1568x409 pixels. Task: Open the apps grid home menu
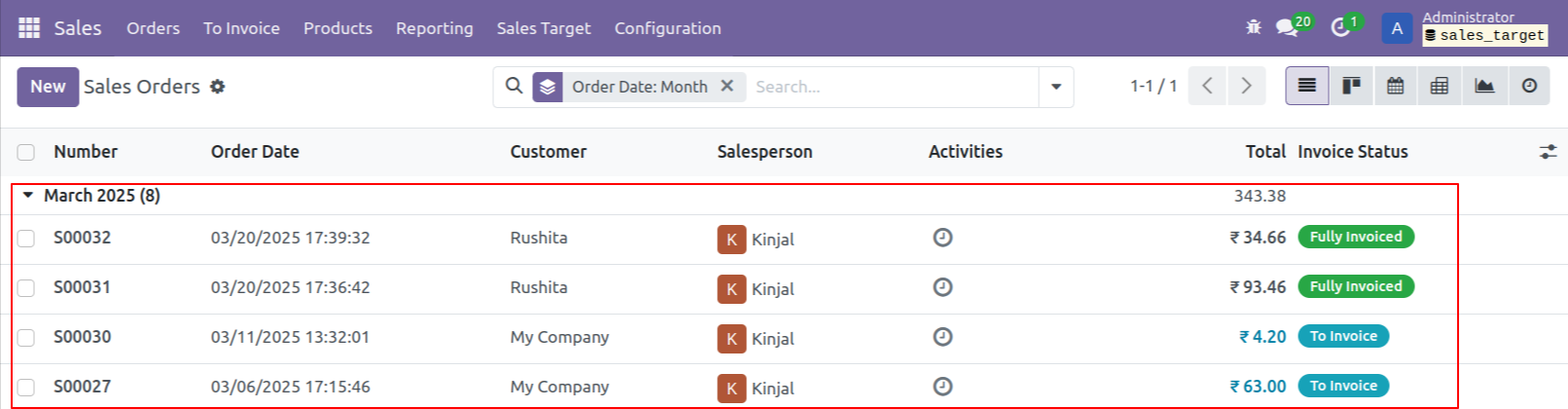pyautogui.click(x=29, y=28)
